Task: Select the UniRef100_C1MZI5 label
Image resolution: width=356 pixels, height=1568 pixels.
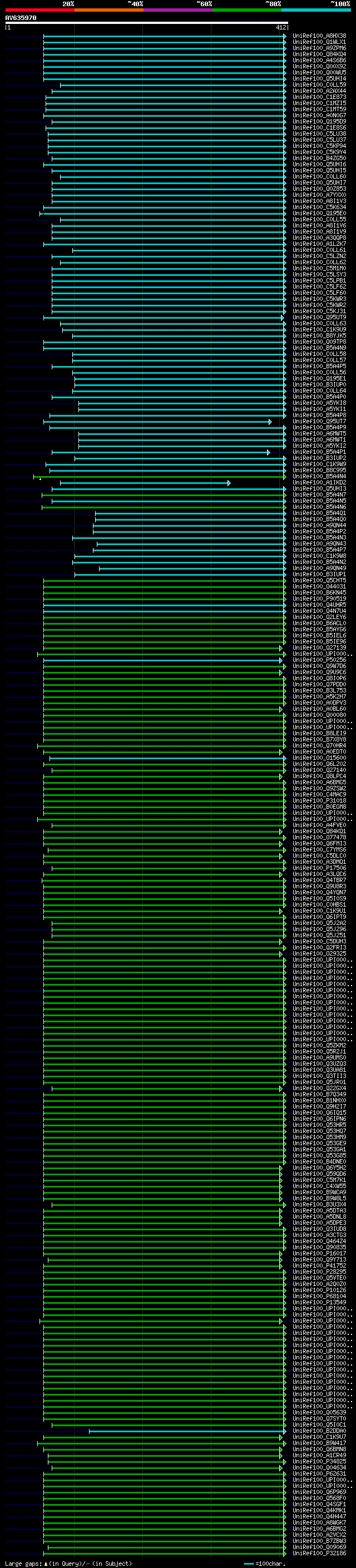Action: [319, 103]
